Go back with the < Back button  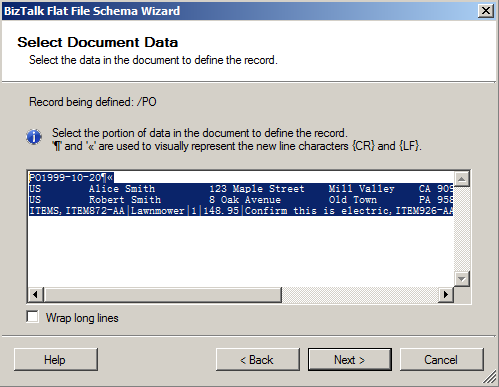click(x=258, y=360)
